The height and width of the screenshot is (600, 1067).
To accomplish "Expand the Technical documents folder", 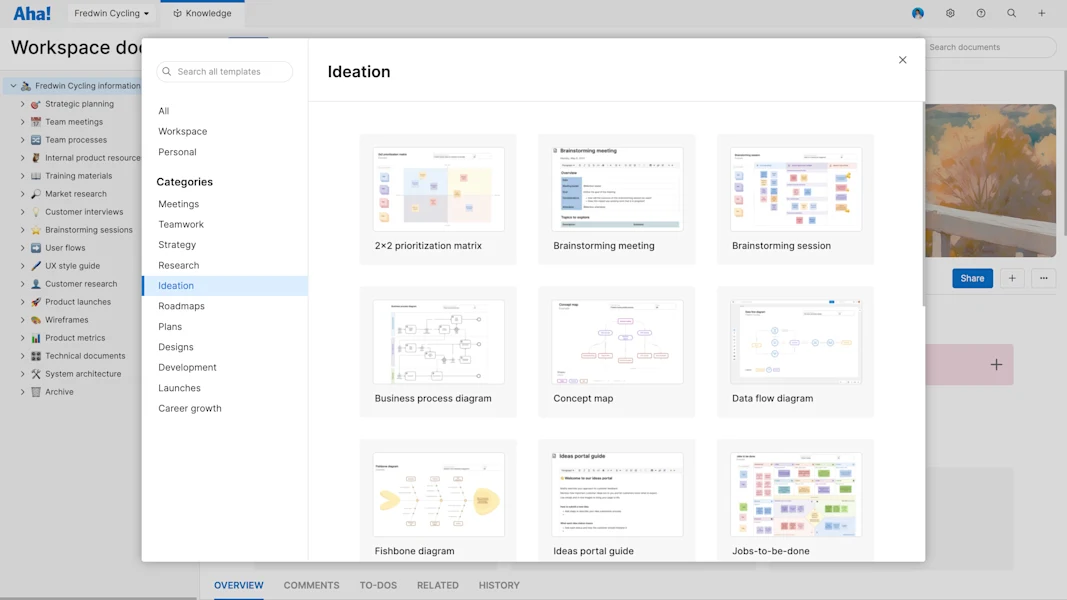I will 22,356.
